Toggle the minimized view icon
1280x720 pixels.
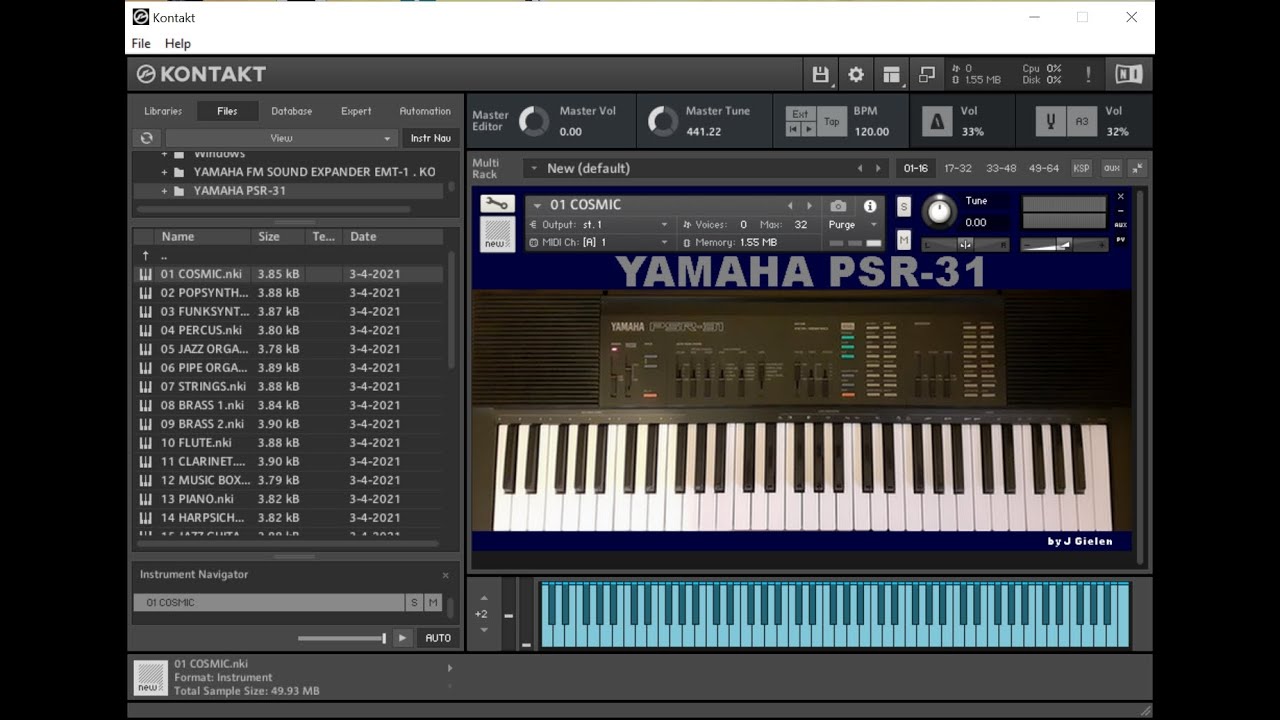[927, 74]
